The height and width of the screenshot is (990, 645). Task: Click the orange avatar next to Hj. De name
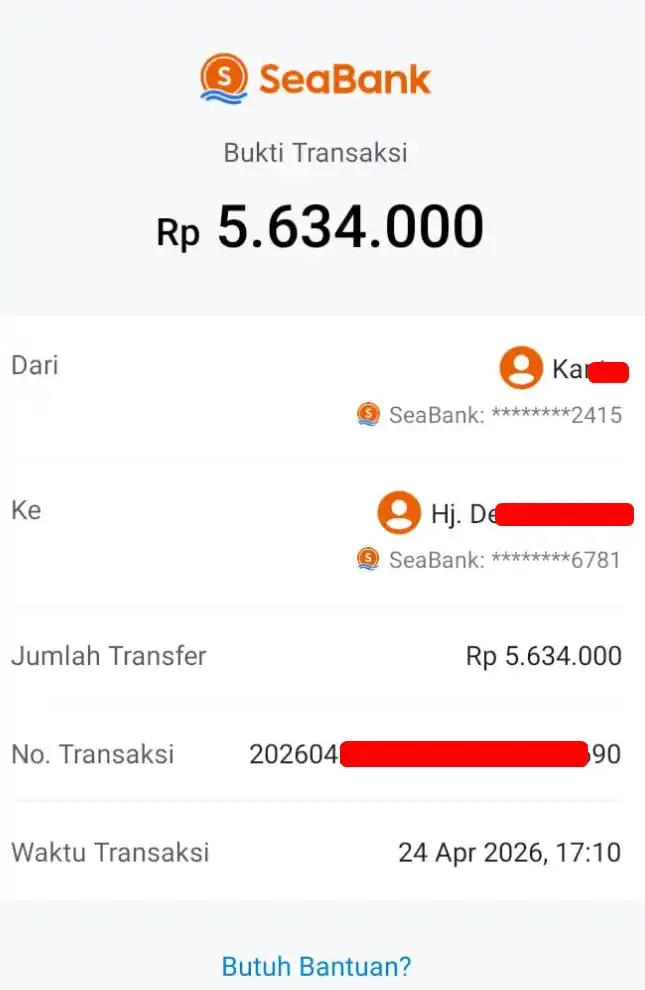[x=397, y=513]
